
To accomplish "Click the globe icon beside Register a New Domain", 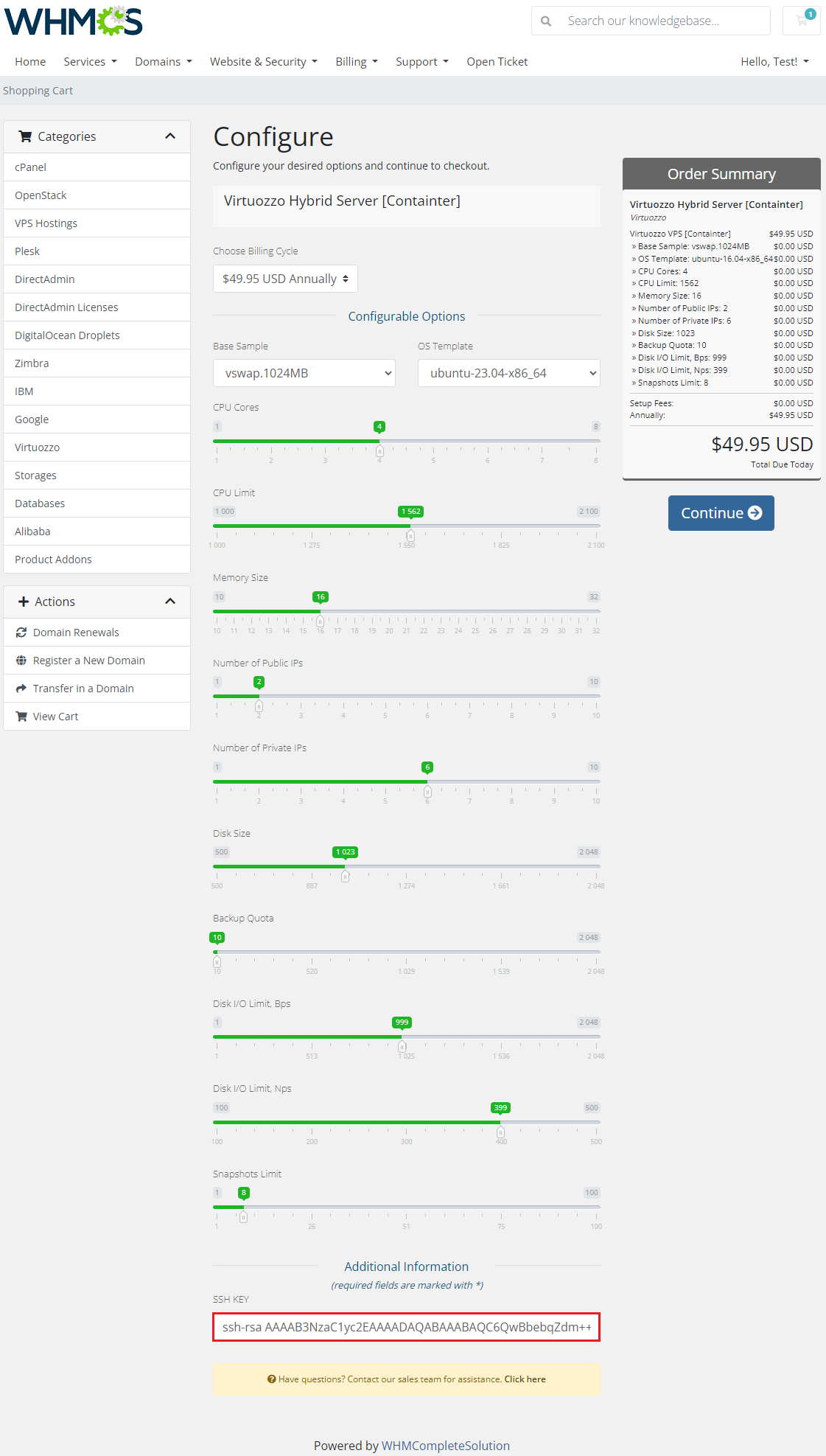I will pos(21,661).
